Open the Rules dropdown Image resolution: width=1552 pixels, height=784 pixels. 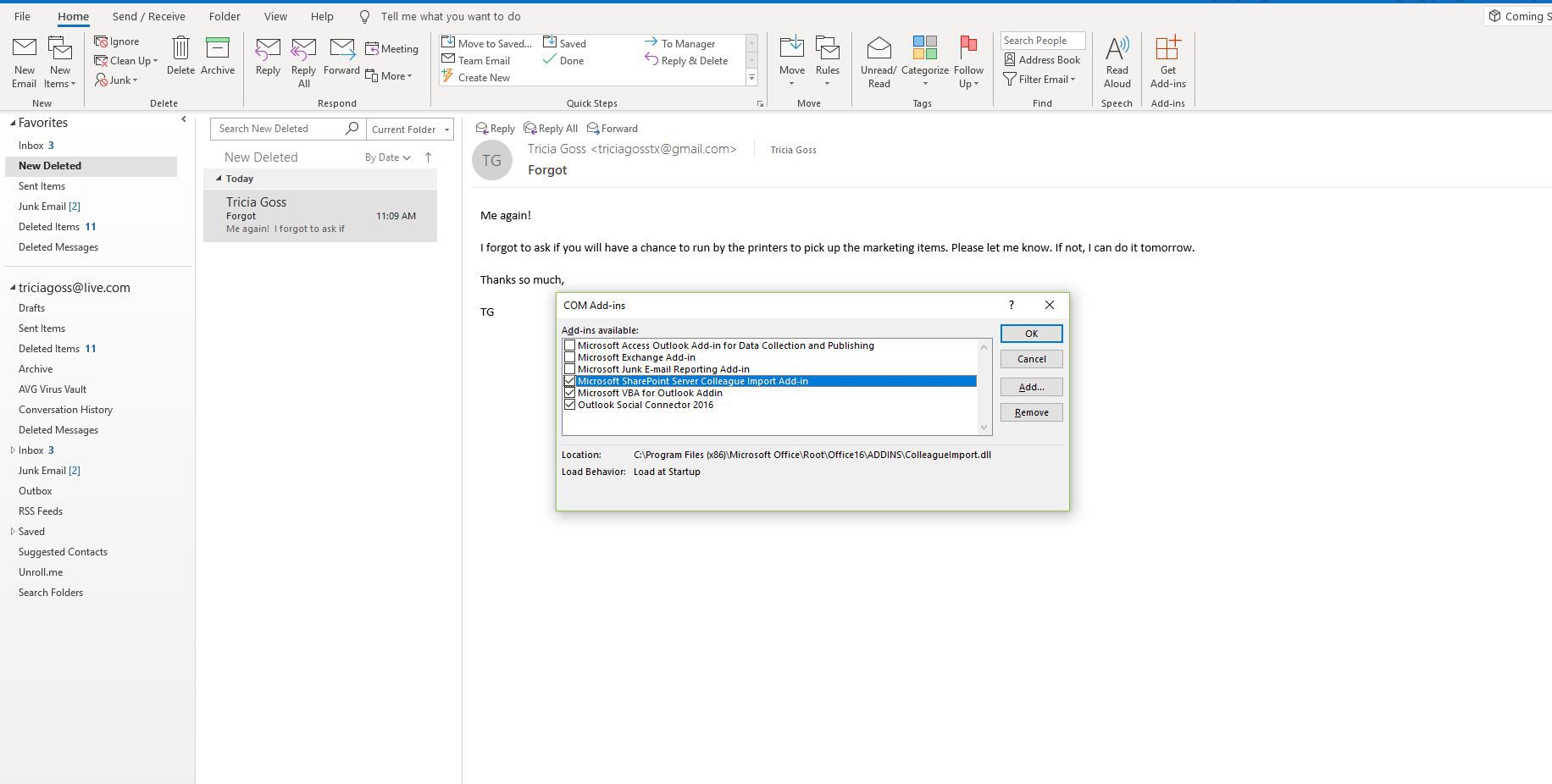(828, 62)
